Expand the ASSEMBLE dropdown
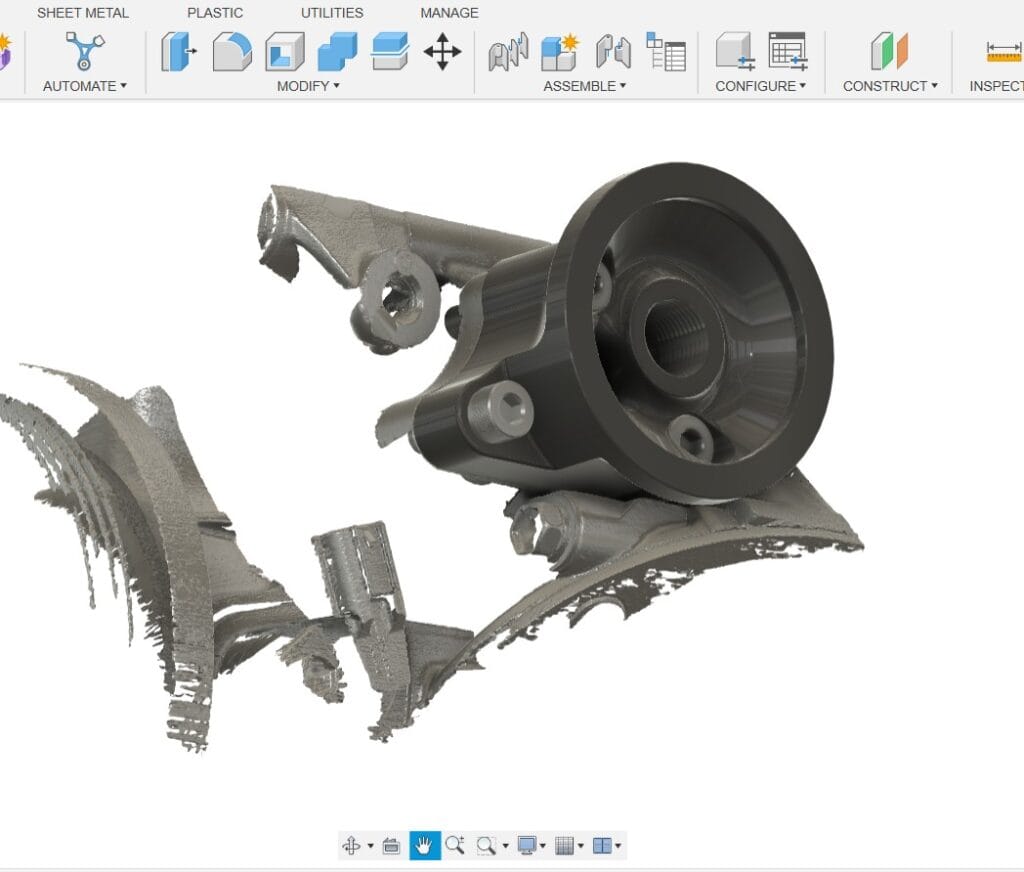The height and width of the screenshot is (872, 1024). pyautogui.click(x=584, y=86)
